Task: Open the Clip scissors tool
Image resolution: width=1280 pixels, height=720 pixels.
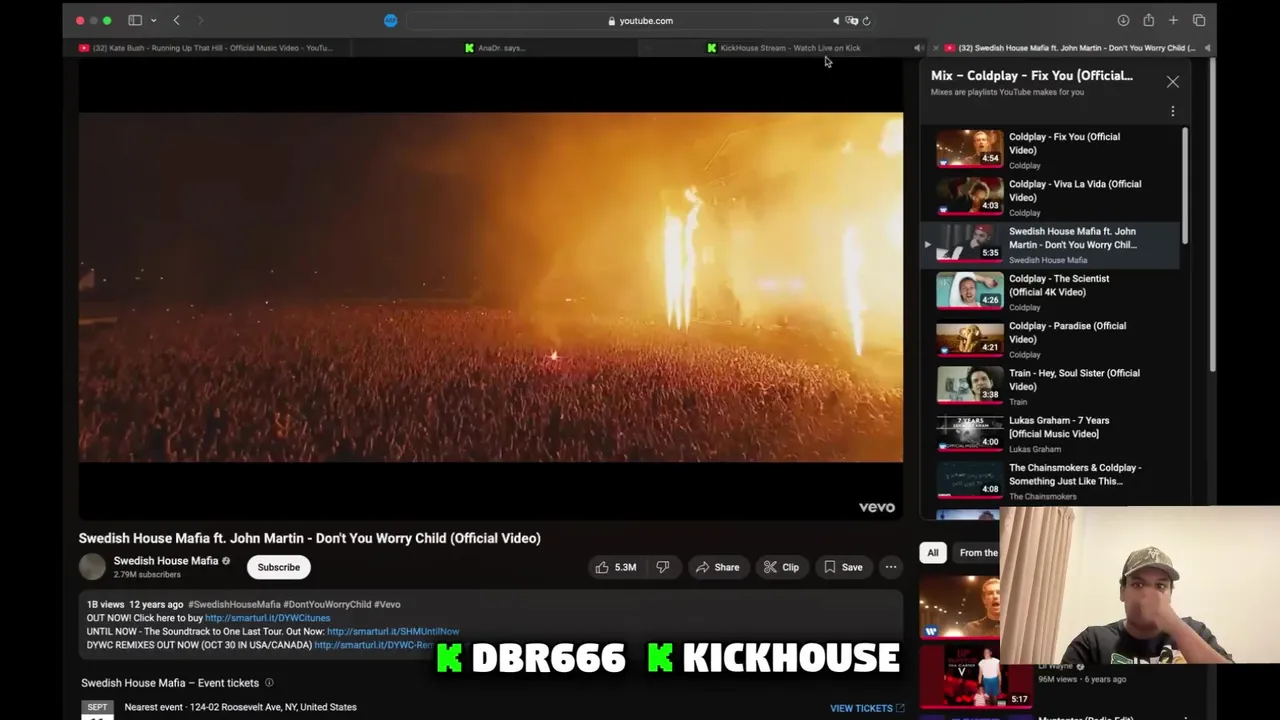Action: 781,567
